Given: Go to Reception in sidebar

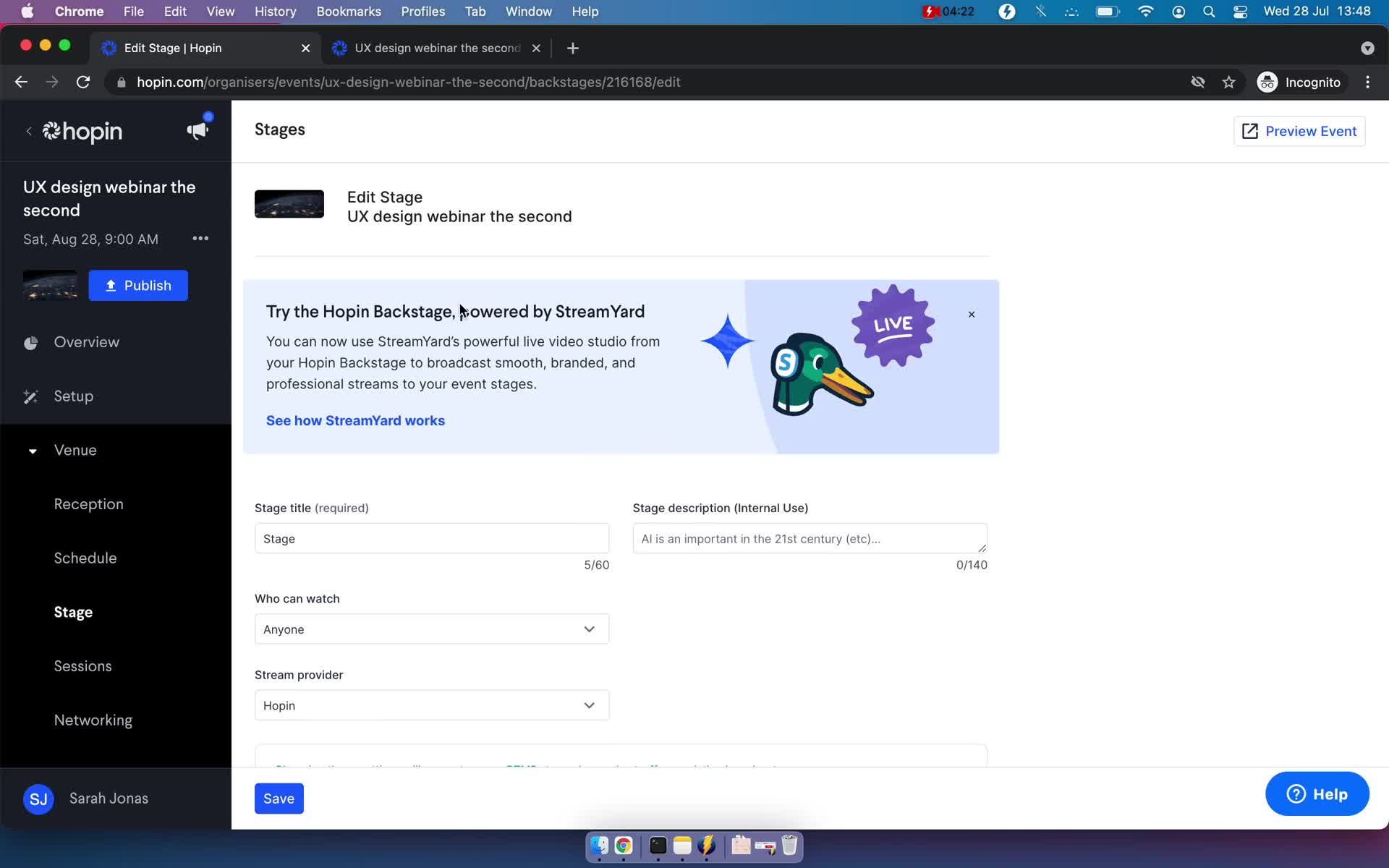Looking at the screenshot, I should point(88,504).
